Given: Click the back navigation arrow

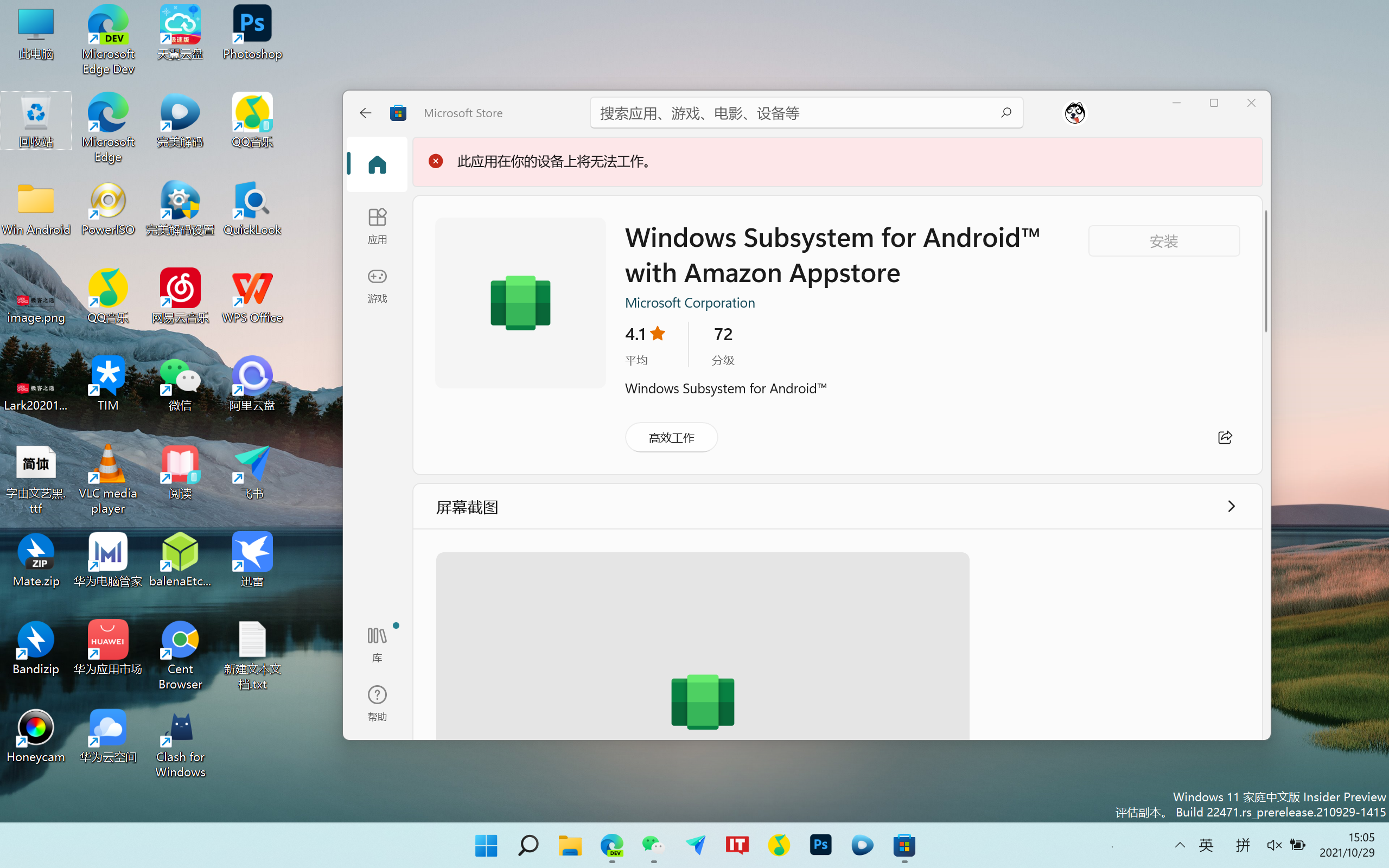Looking at the screenshot, I should click(365, 112).
